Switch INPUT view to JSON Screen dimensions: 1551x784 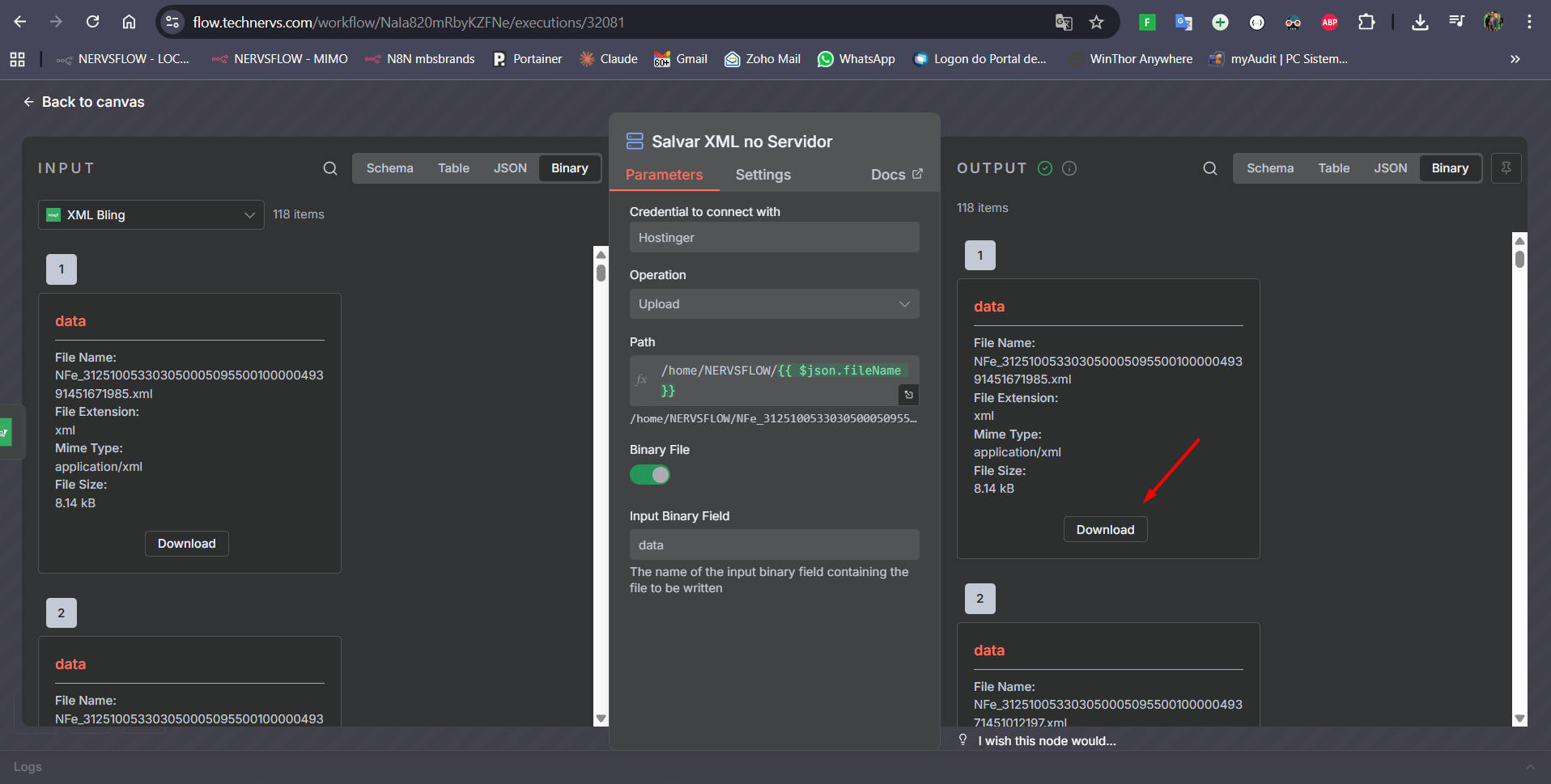pos(510,168)
